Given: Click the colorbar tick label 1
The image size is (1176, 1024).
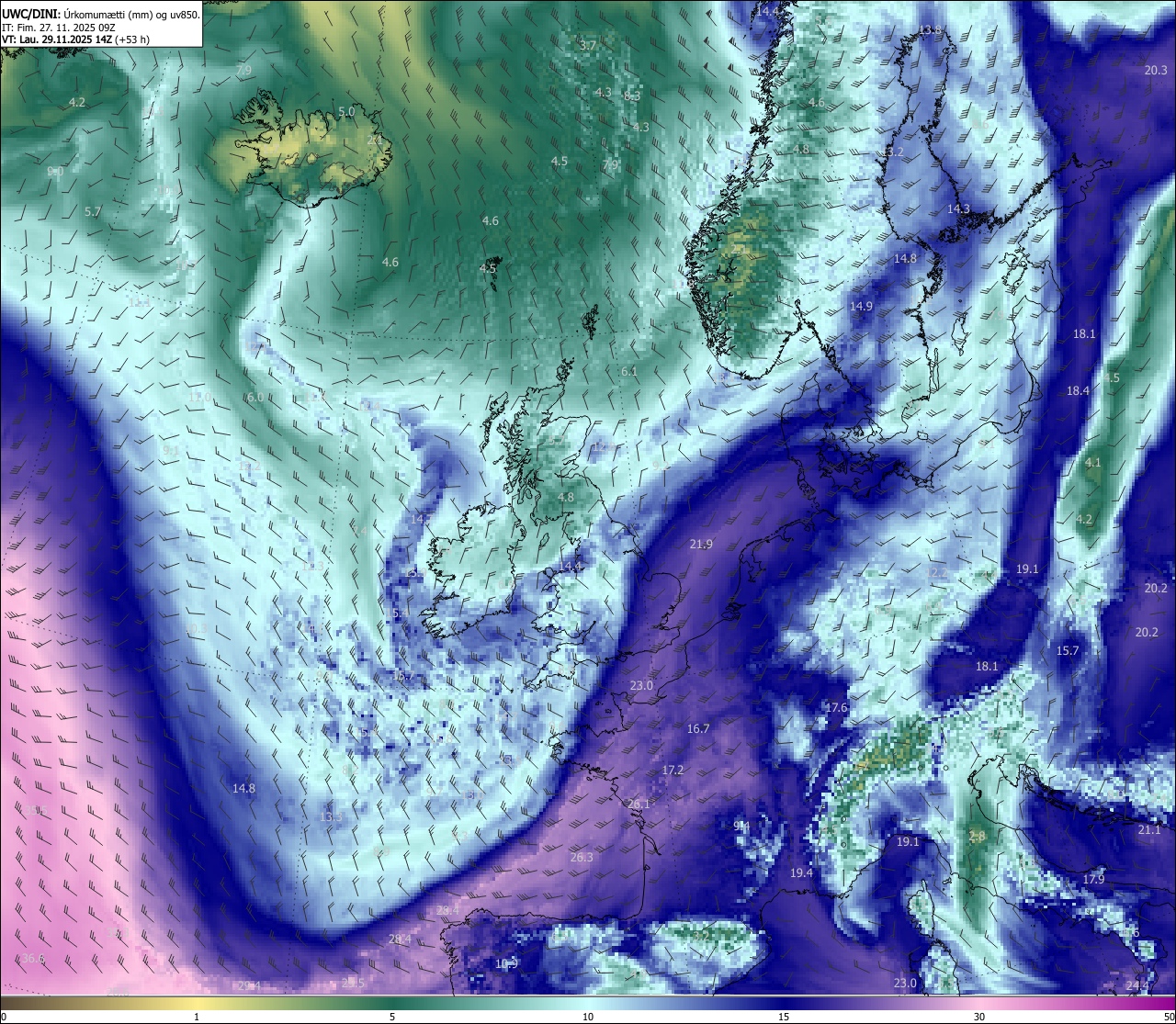Looking at the screenshot, I should [197, 1017].
